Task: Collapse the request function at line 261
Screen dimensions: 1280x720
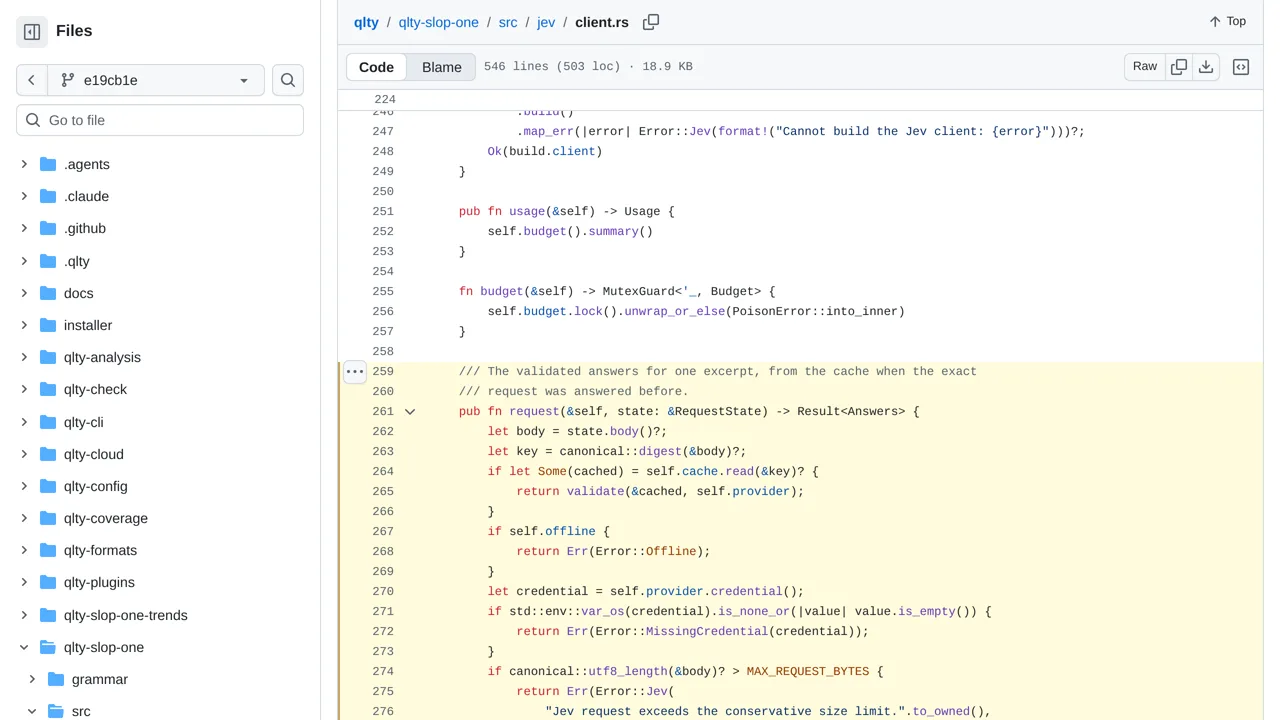Action: coord(410,411)
